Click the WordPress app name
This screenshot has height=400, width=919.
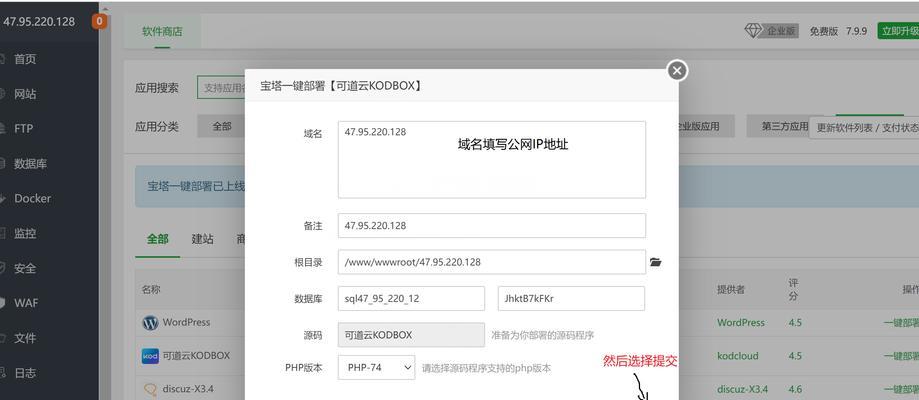[x=186, y=323]
